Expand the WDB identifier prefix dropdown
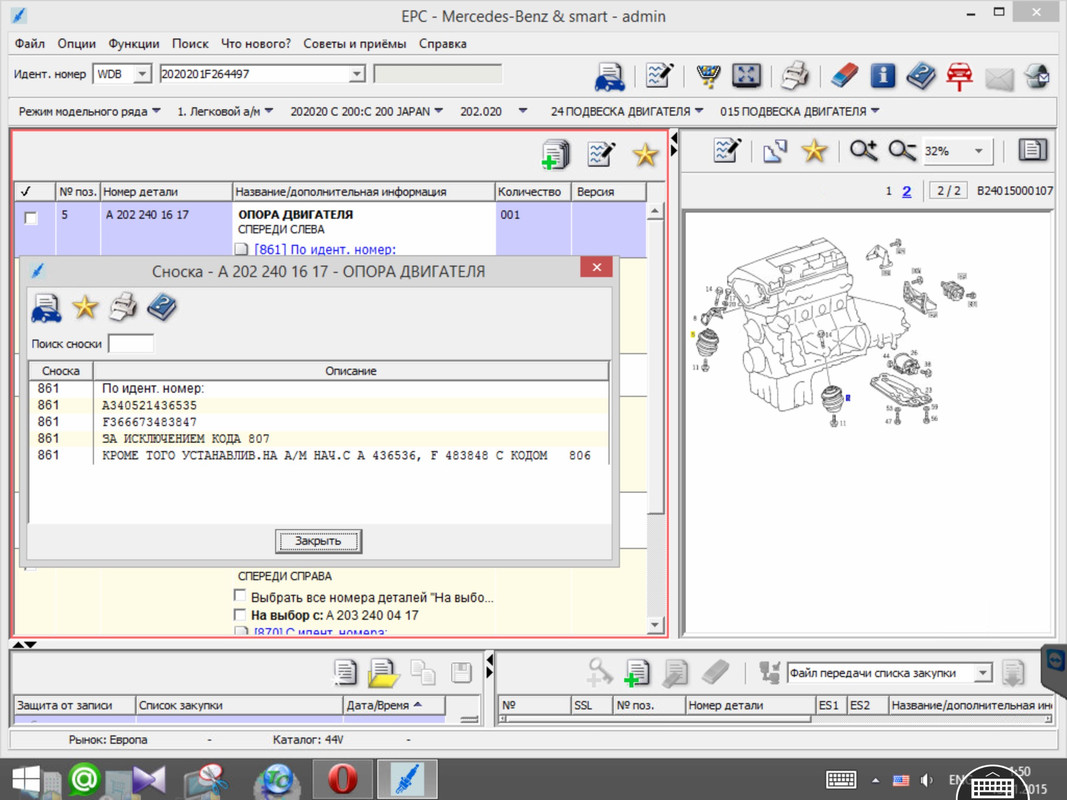This screenshot has width=1067, height=800. click(141, 74)
